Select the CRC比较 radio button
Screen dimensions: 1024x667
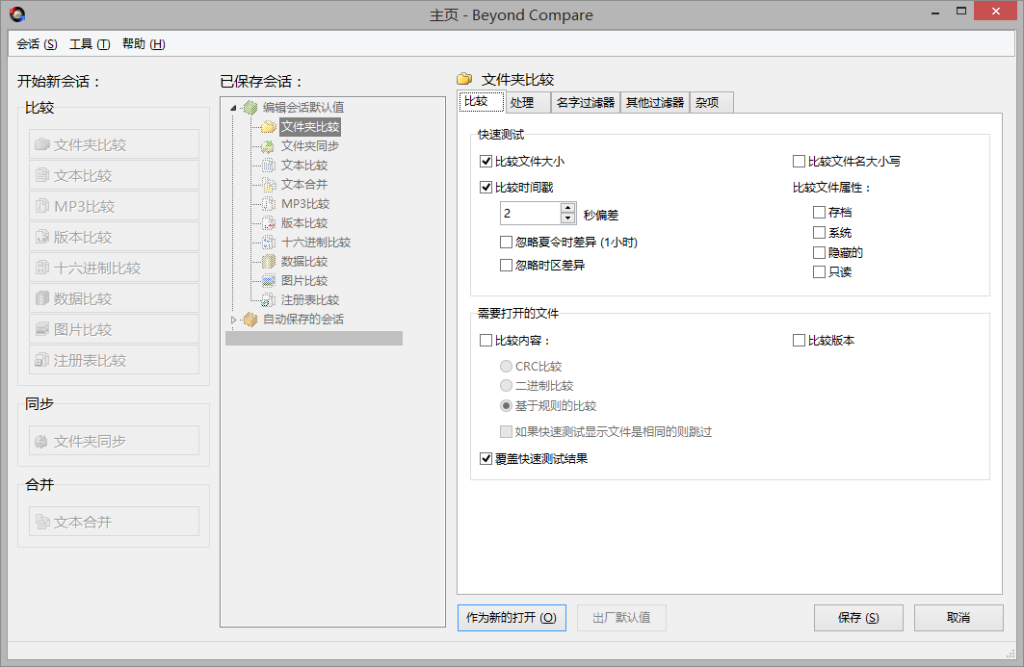pyautogui.click(x=508, y=366)
